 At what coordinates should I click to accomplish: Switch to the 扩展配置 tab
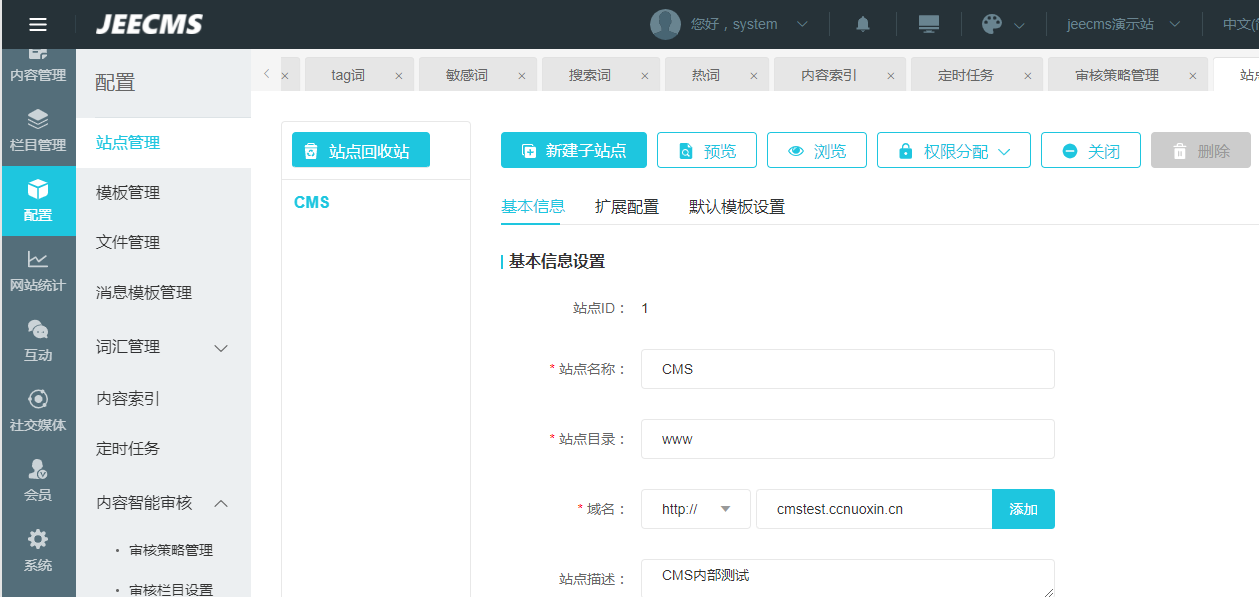627,207
